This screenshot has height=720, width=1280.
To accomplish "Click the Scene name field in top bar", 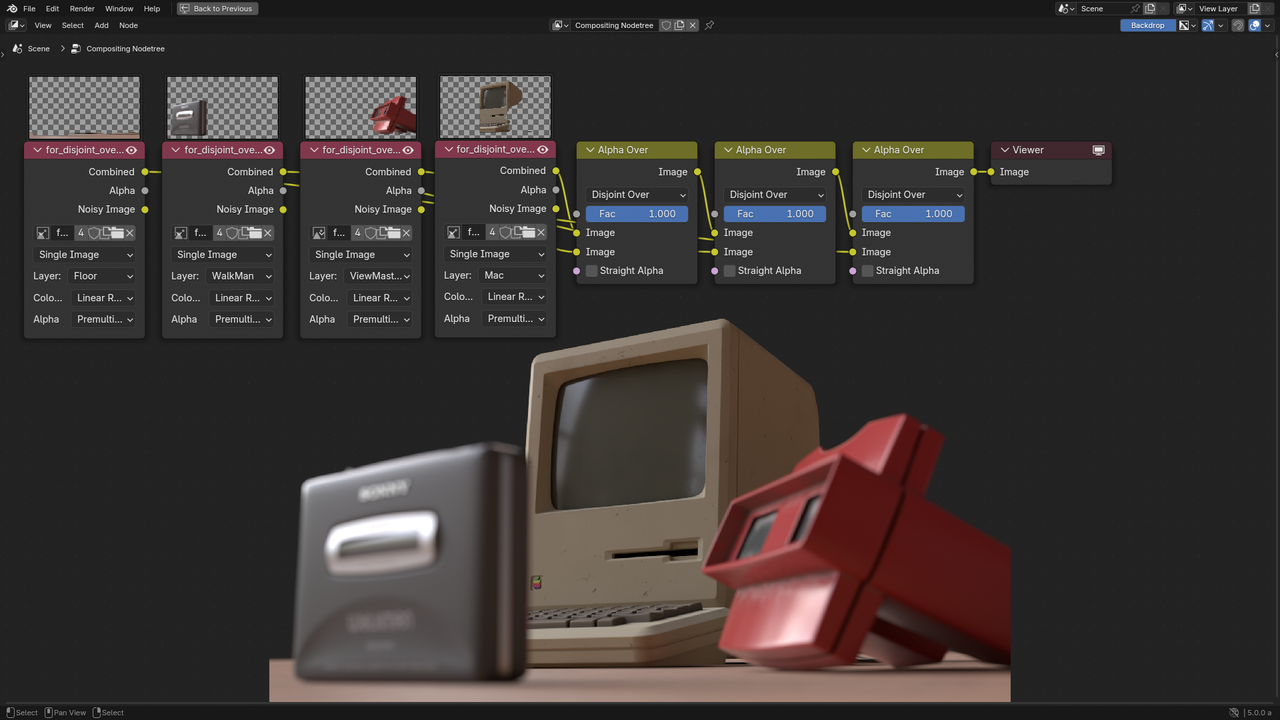I will pos(1101,8).
